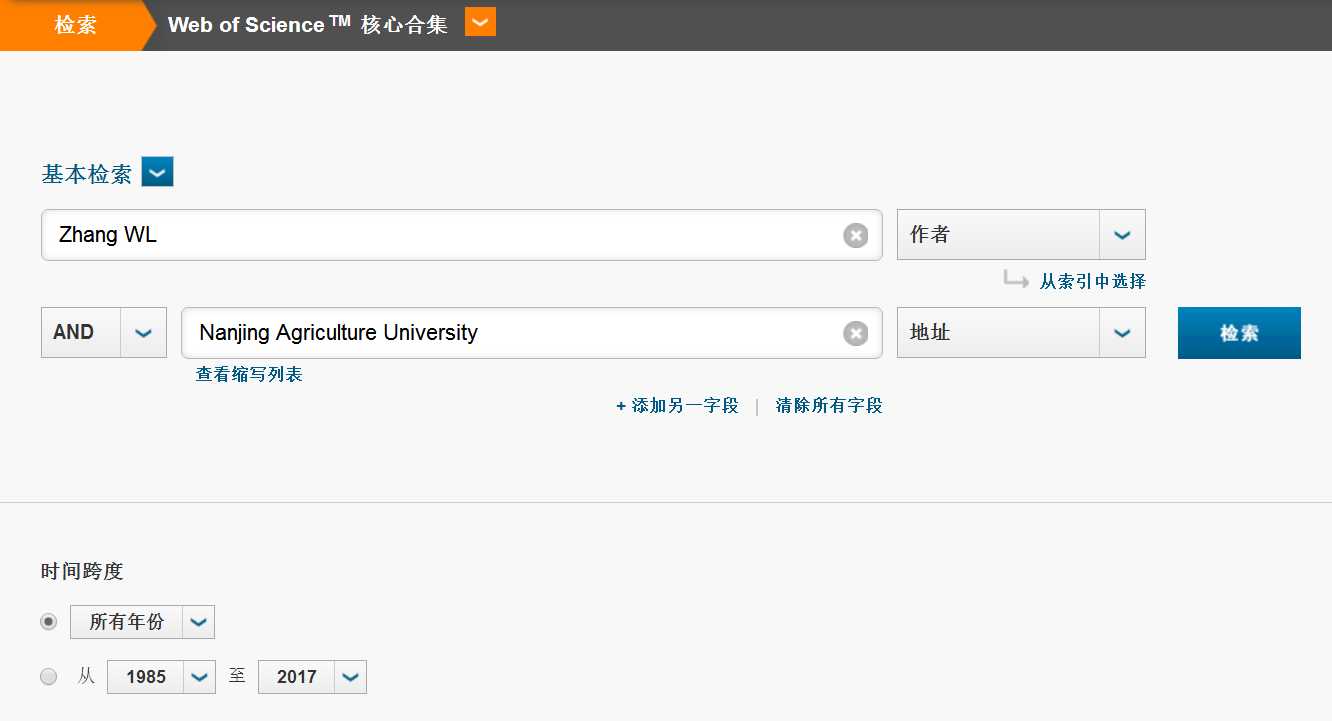Image resolution: width=1332 pixels, height=721 pixels.
Task: Select the 检索 tab
Action: click(76, 25)
